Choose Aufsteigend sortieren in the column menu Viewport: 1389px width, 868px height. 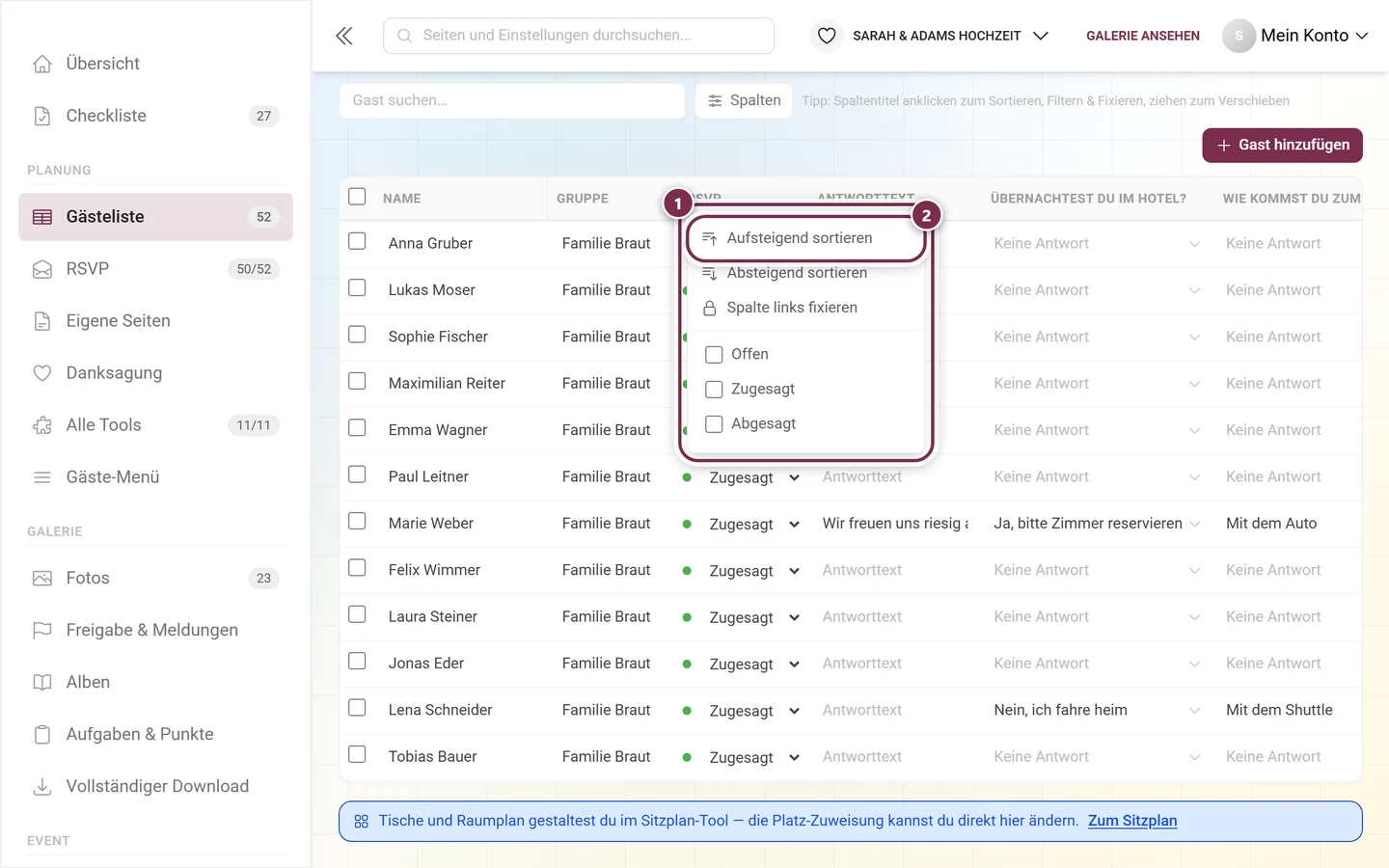(805, 238)
